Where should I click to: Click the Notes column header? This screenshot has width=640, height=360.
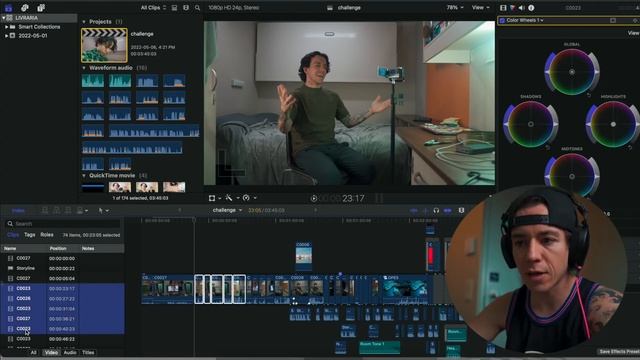[88, 248]
